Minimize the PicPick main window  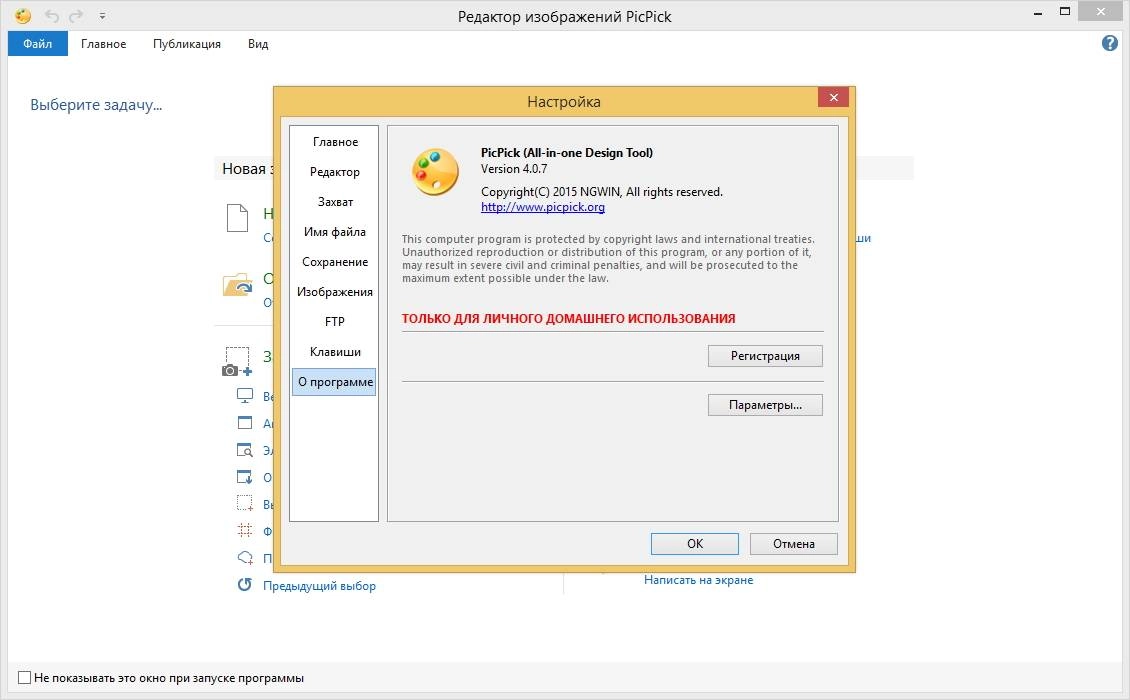[x=1038, y=13]
